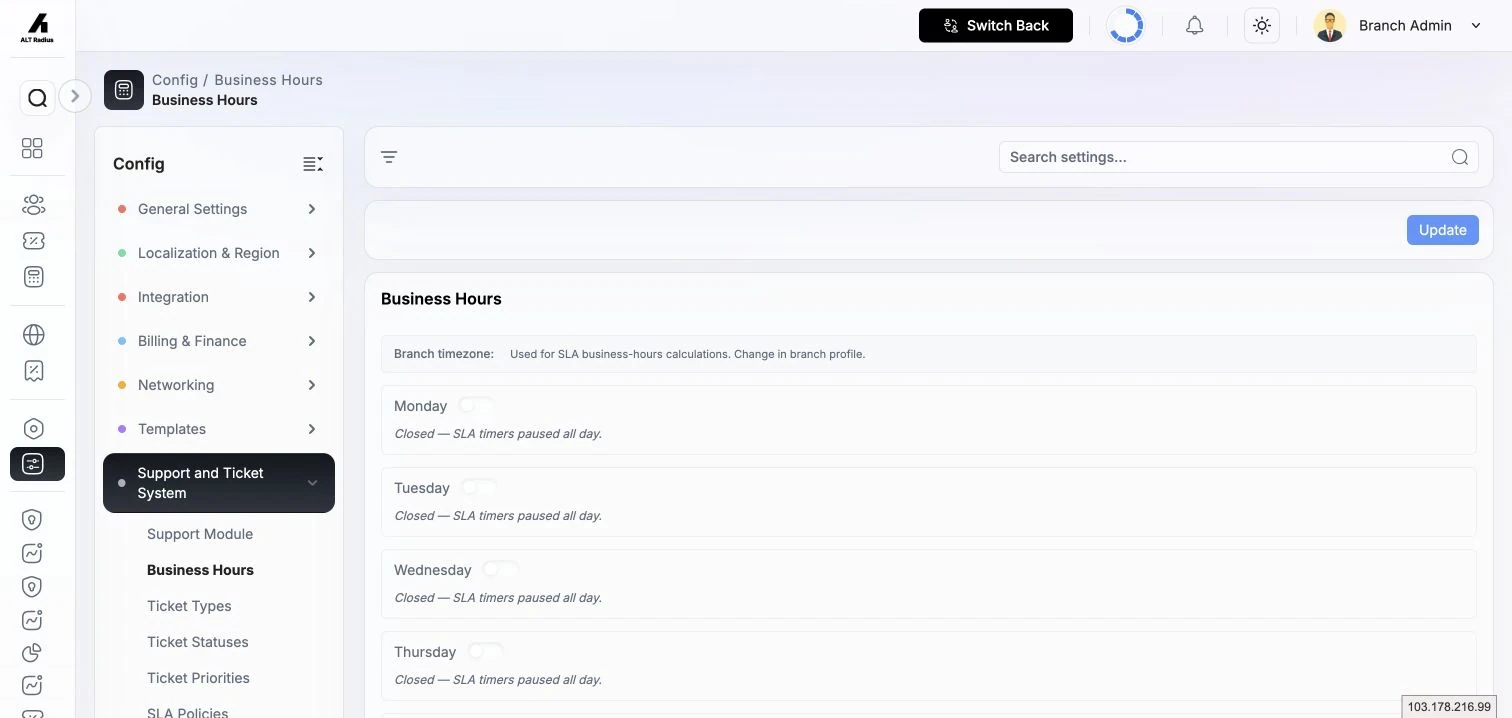Select Business Hours in the Config submenu
The height and width of the screenshot is (718, 1512).
(200, 570)
